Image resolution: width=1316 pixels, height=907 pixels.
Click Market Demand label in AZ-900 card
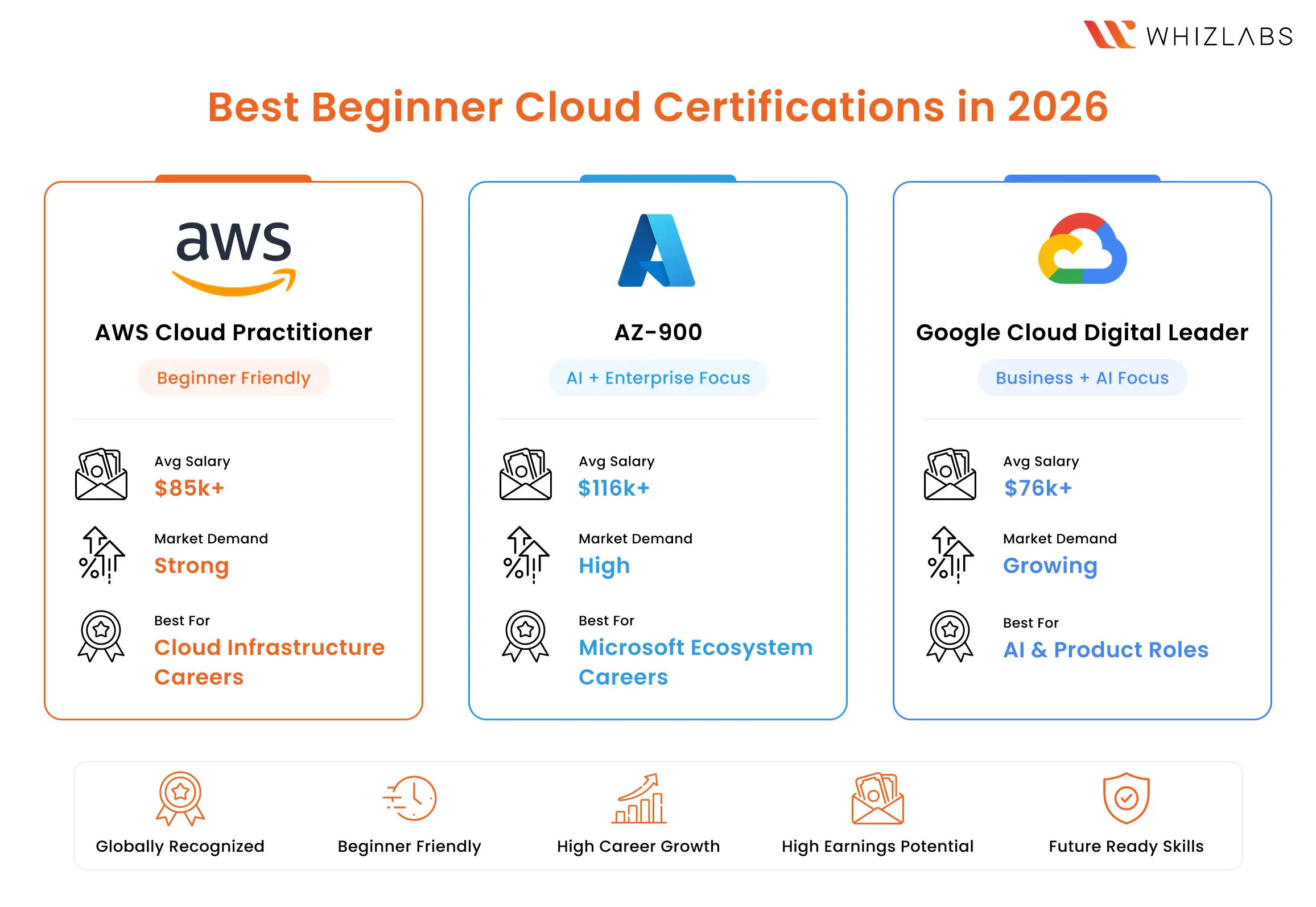636,539
